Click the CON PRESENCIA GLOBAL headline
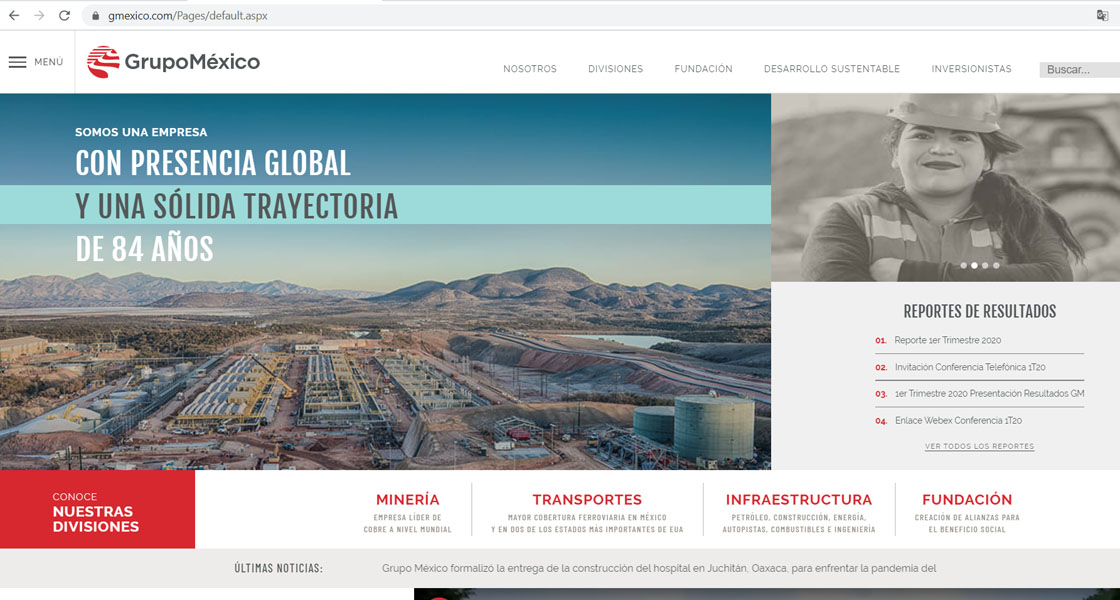Screen dimensions: 1120x600 pos(213,163)
